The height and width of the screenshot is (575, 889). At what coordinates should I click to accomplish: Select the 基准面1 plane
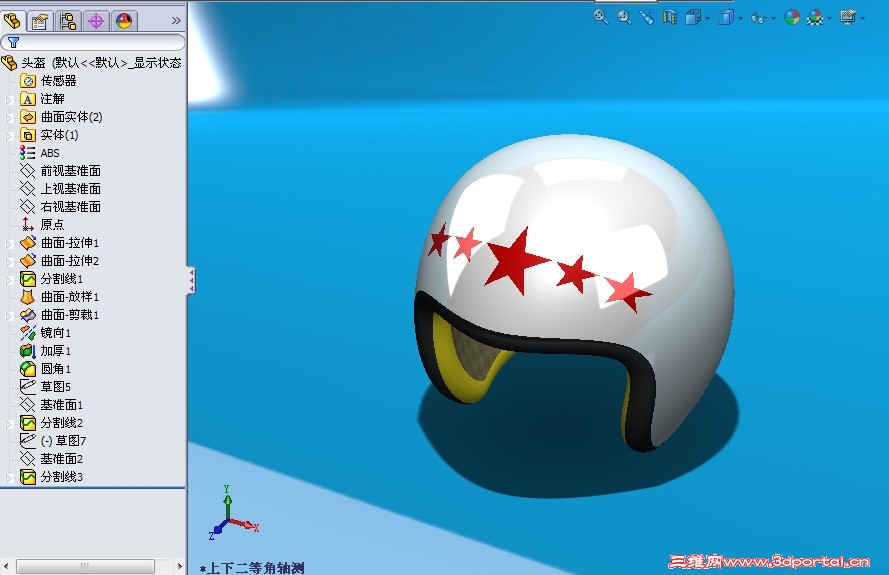click(52, 405)
